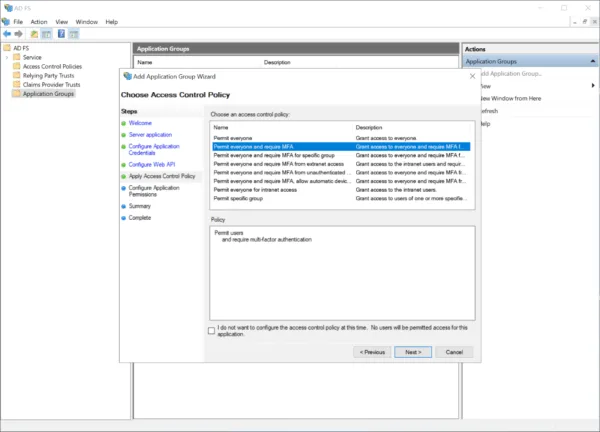
Task: Click the Refresh action in Actions pane
Action: pos(490,111)
